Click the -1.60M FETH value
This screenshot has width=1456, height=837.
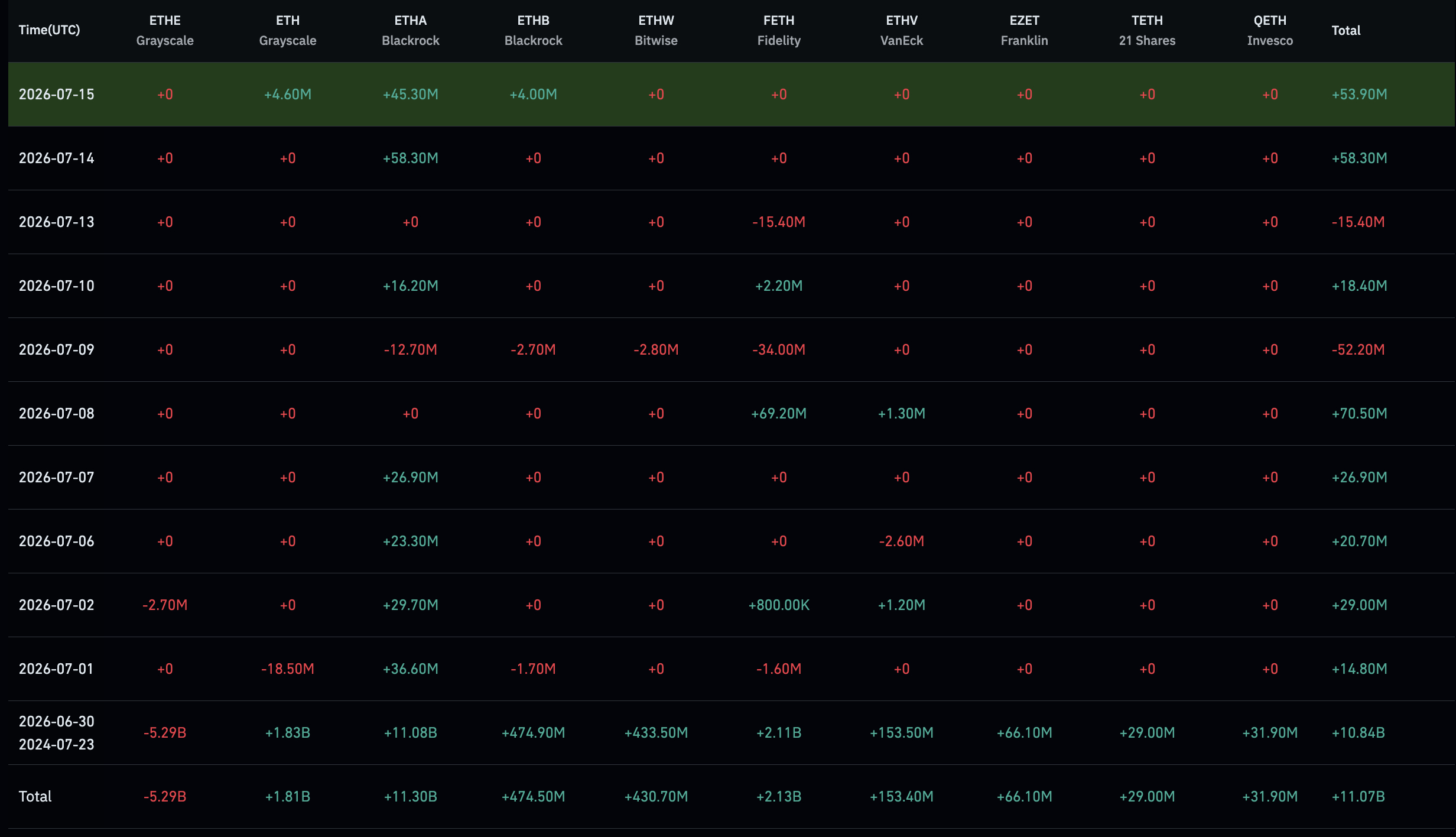click(779, 669)
